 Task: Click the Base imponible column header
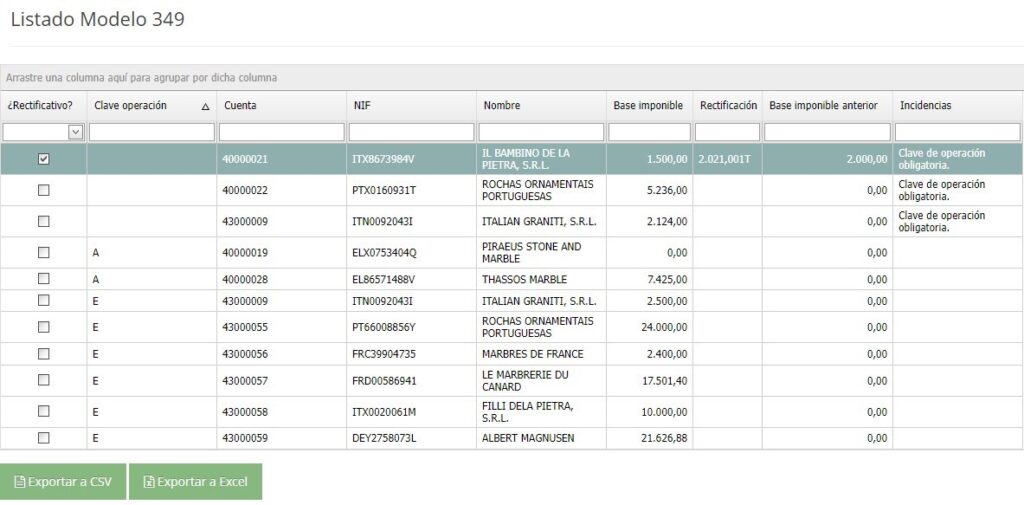648,106
